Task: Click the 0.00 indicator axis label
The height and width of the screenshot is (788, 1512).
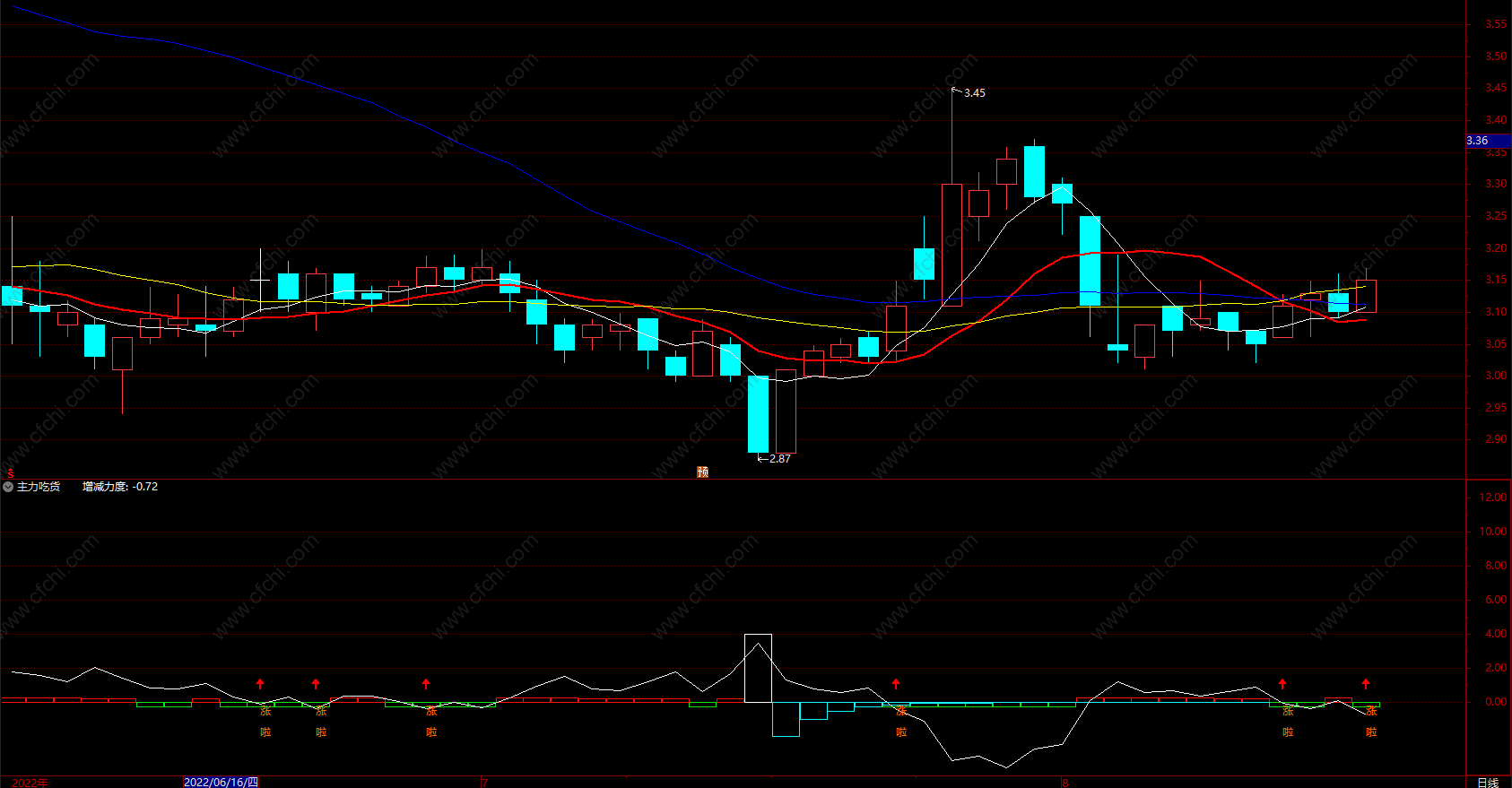Action: [1496, 702]
